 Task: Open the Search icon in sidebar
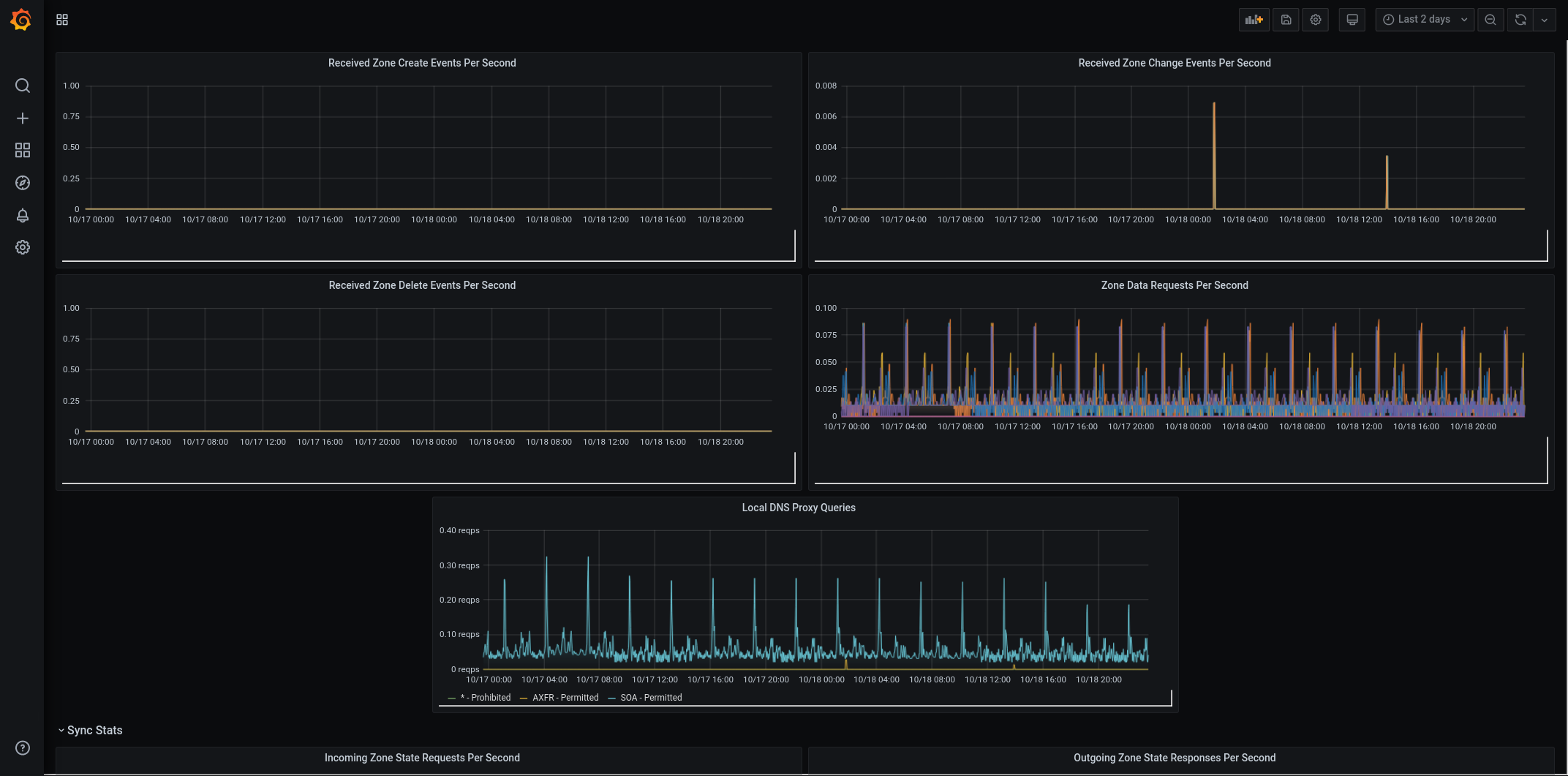[x=23, y=86]
